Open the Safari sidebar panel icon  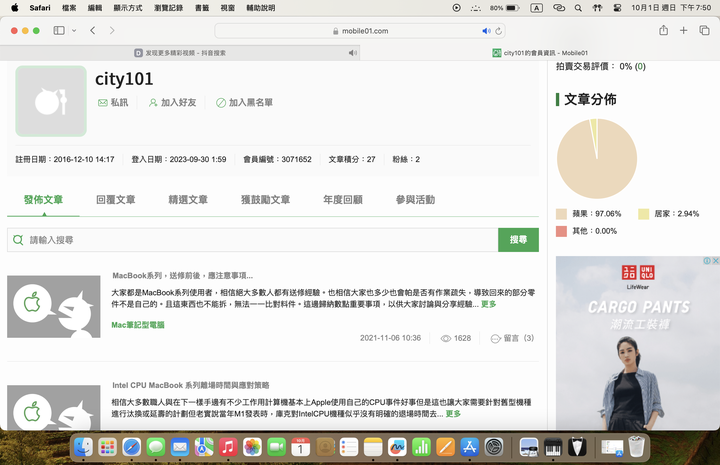pyautogui.click(x=59, y=31)
